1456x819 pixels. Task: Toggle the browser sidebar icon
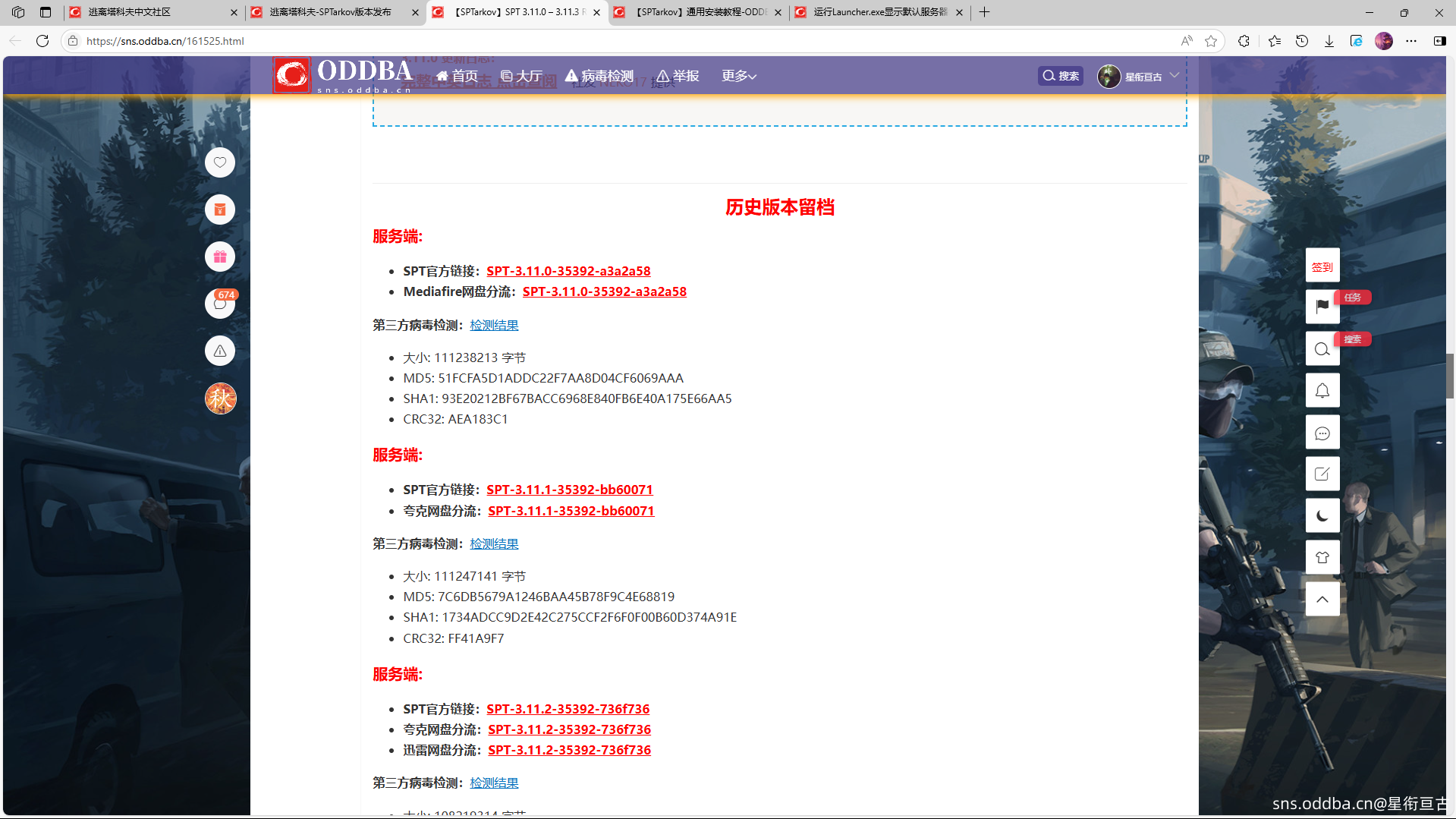pos(1439,41)
